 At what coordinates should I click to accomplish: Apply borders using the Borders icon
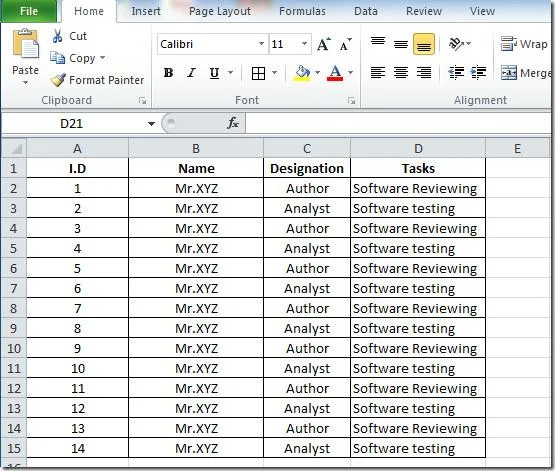(258, 73)
